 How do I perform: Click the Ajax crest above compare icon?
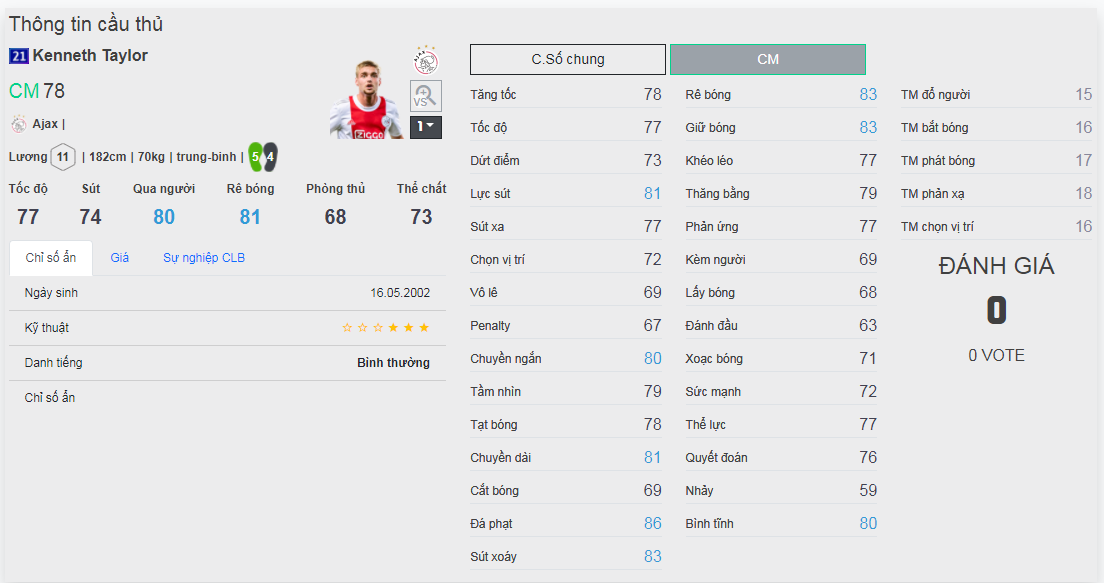point(426,61)
